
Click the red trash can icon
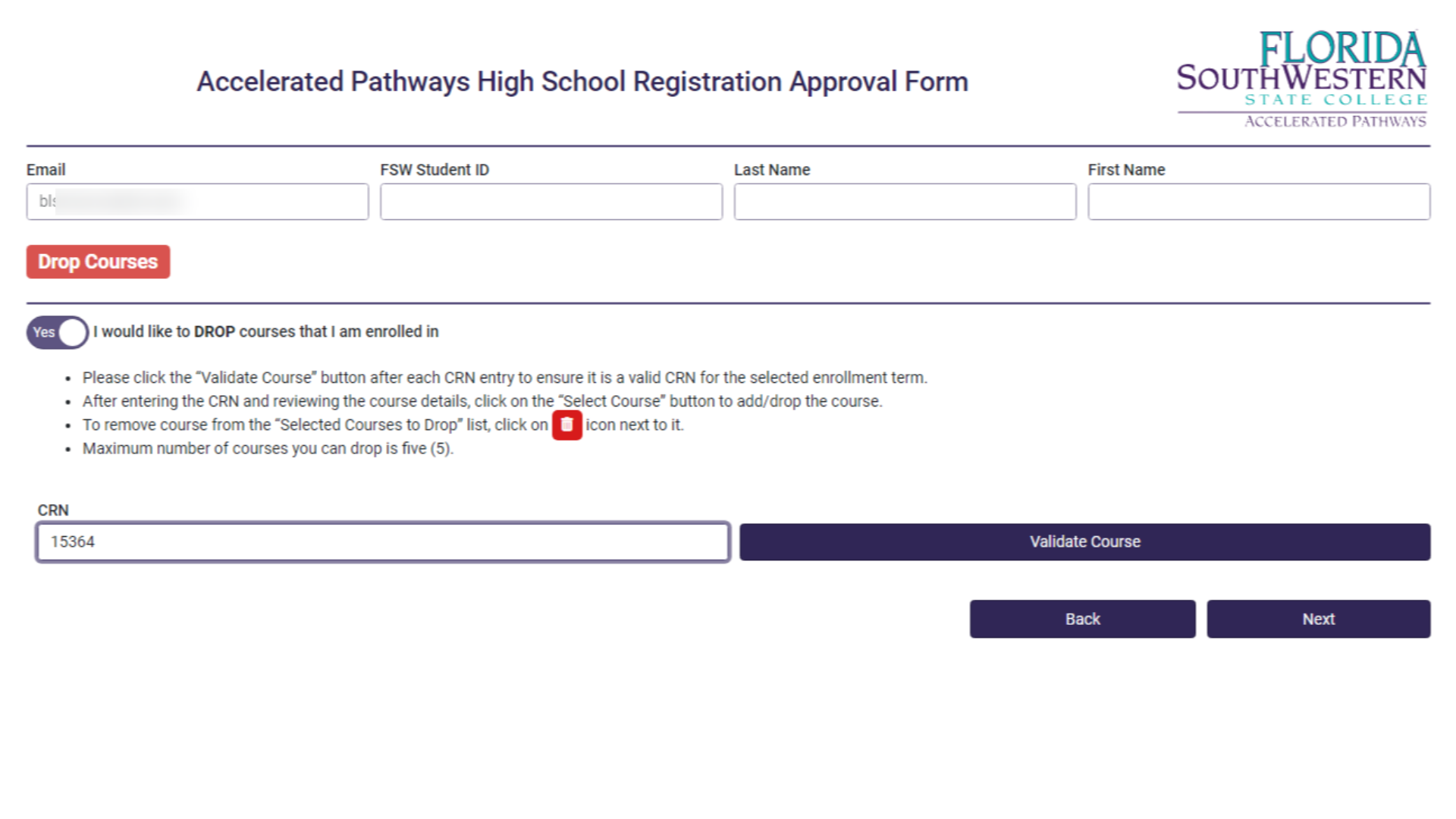click(566, 425)
